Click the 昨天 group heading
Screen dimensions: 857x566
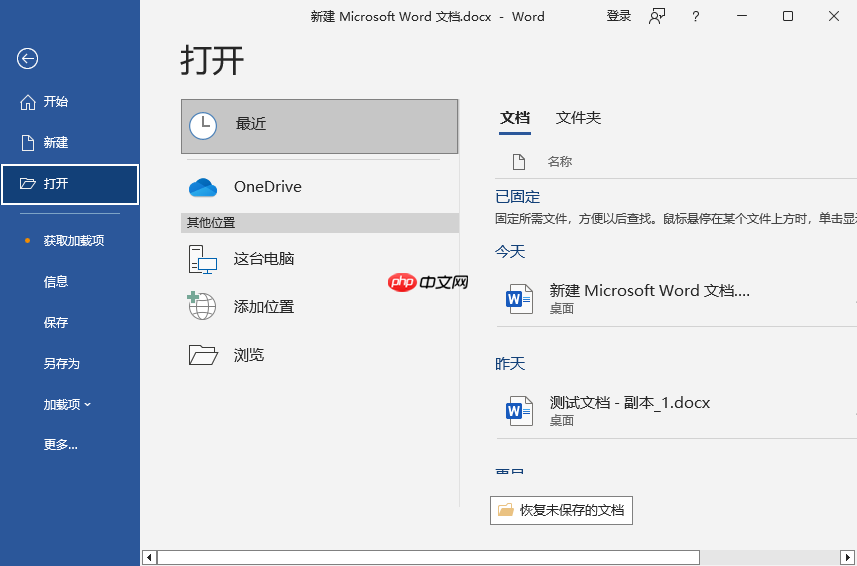tap(510, 364)
